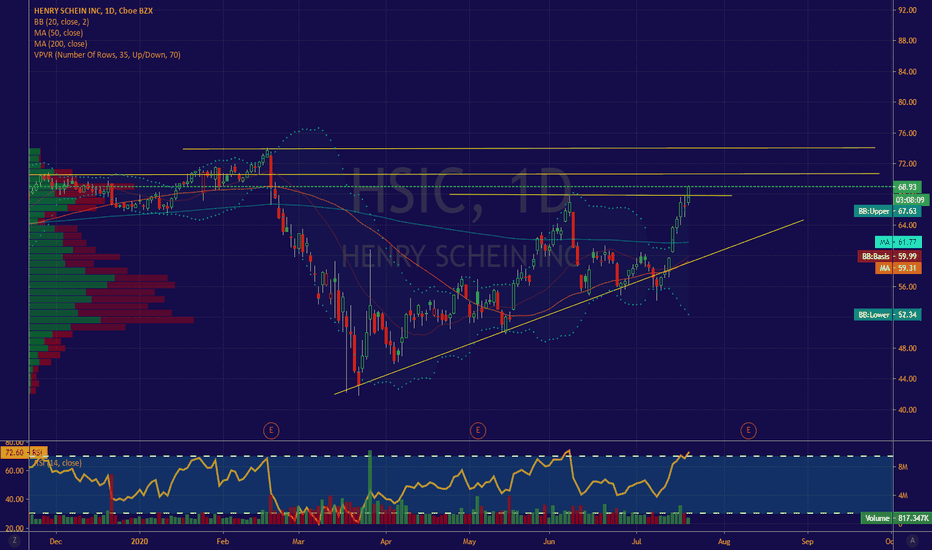Click the RSI 72.60 value tag
The width and height of the screenshot is (932, 550).
pyautogui.click(x=24, y=452)
